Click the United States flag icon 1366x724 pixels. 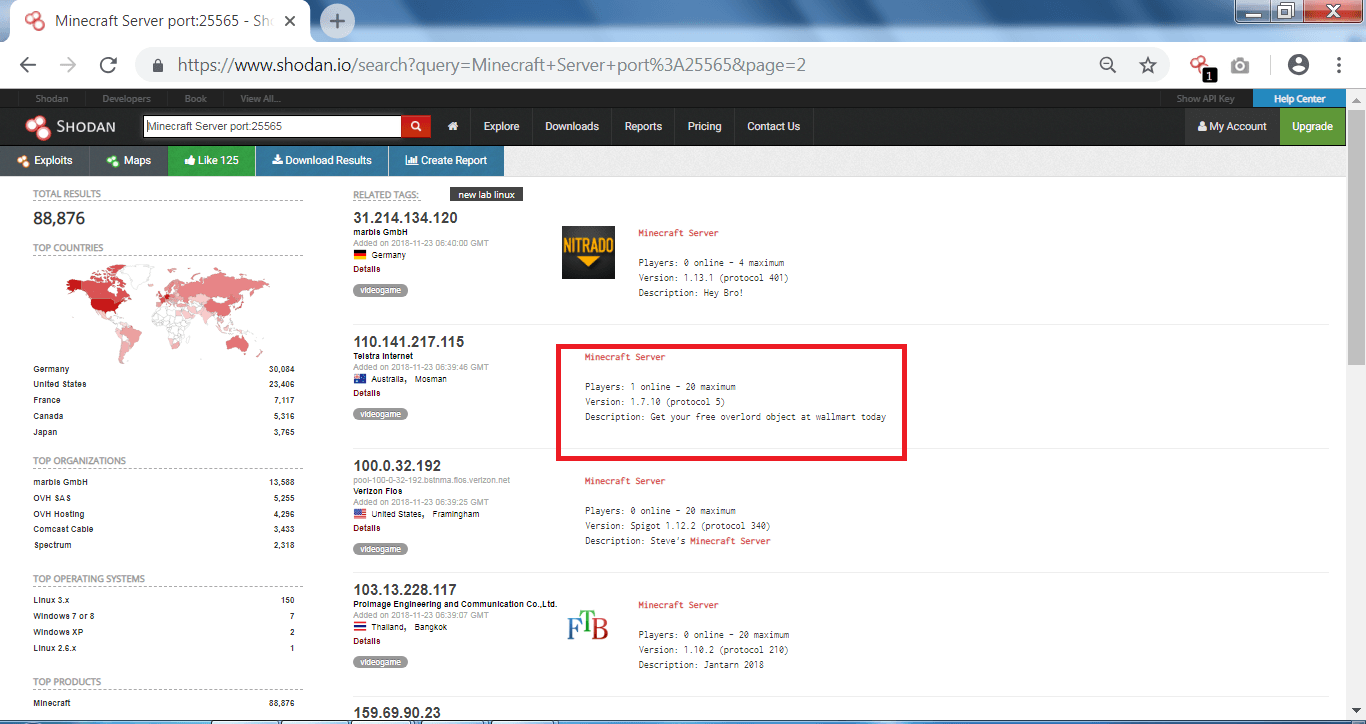[360, 514]
